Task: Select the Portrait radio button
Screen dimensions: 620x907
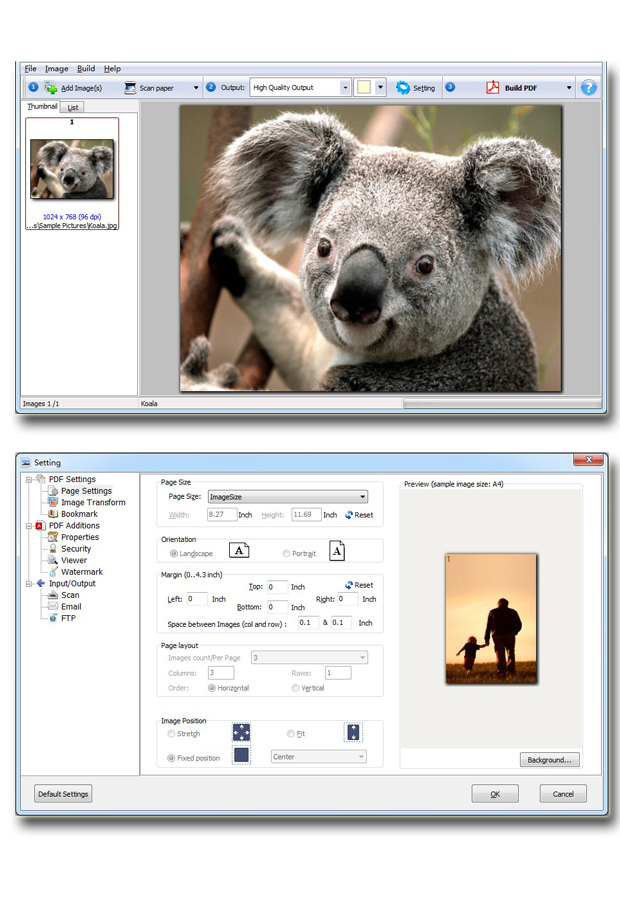Action: tap(286, 554)
